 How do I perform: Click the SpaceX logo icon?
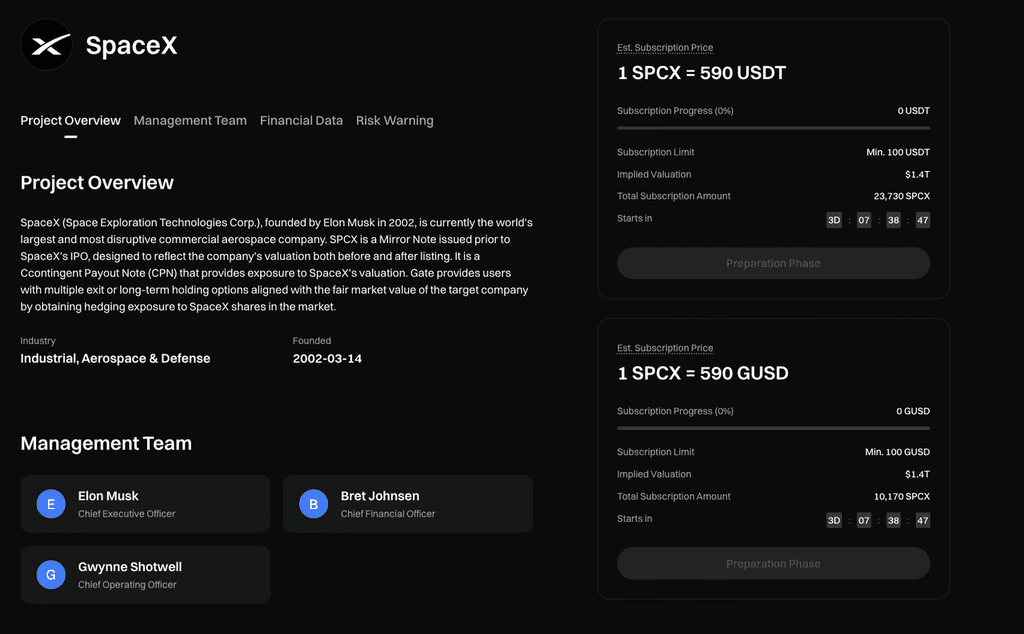pyautogui.click(x=46, y=46)
